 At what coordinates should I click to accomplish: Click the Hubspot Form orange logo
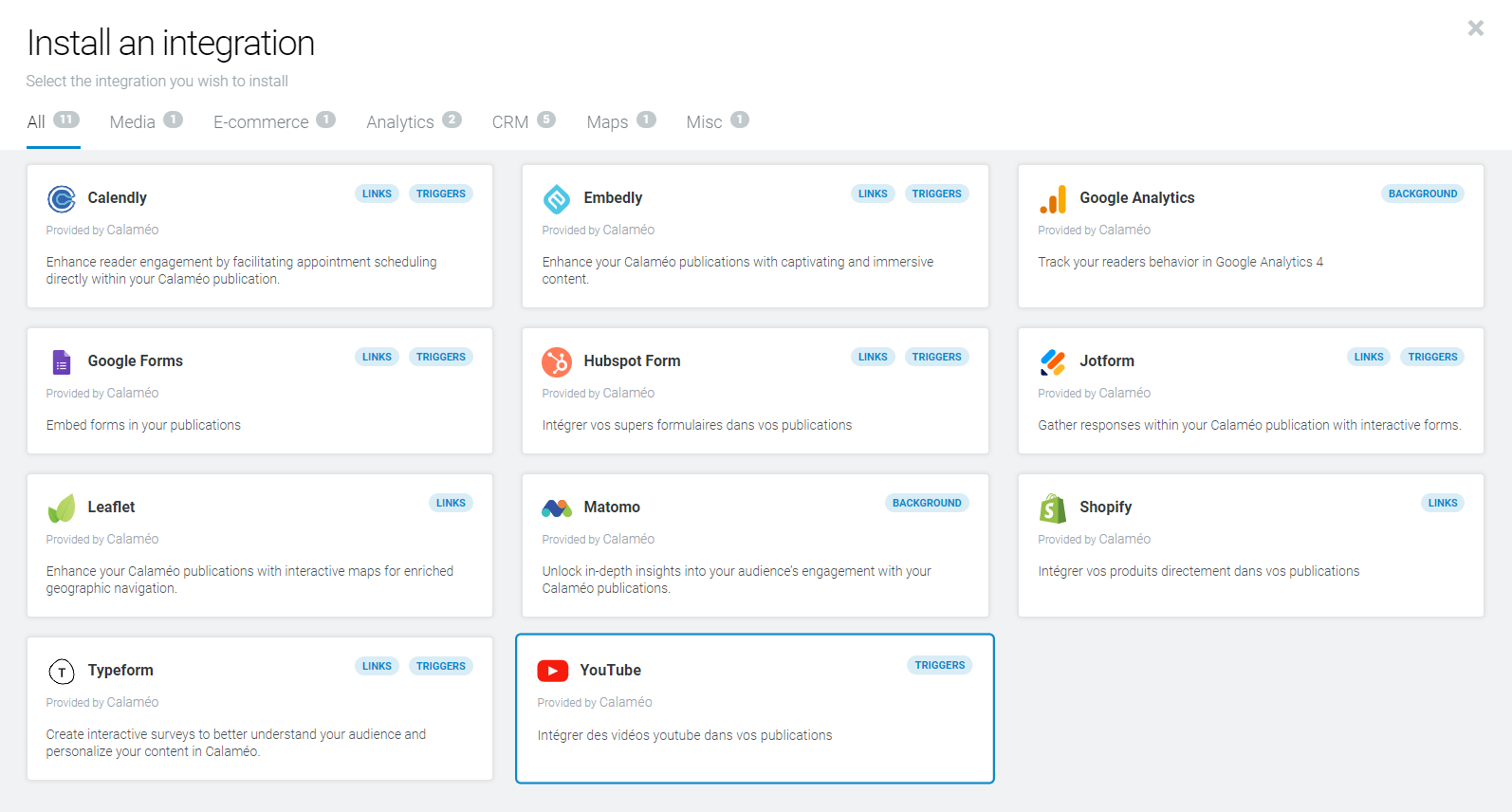point(557,362)
